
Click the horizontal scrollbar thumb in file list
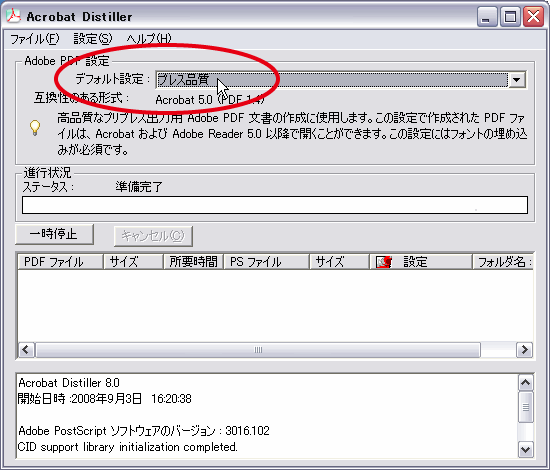[x=258, y=350]
